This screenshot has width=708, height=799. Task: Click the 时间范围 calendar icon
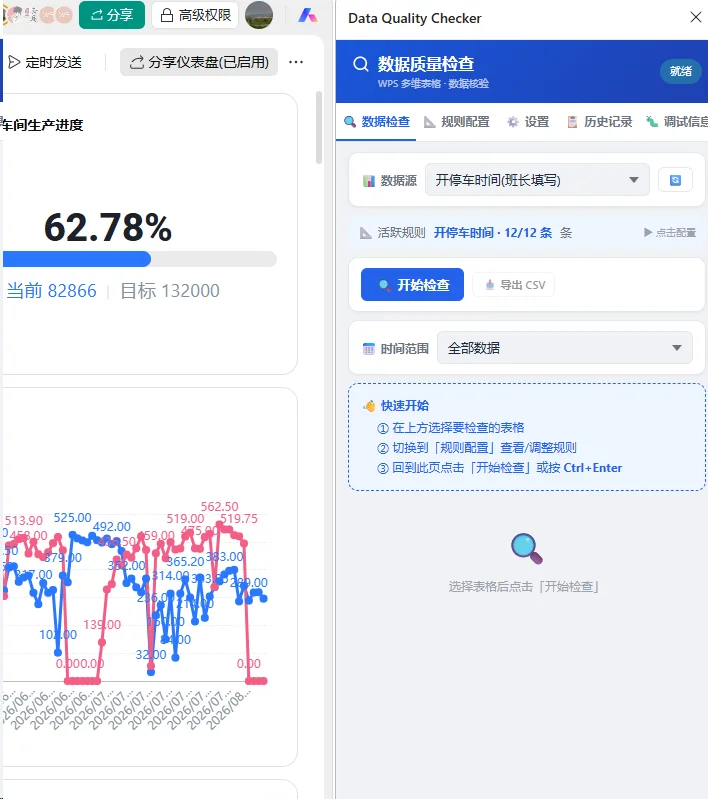coord(369,349)
